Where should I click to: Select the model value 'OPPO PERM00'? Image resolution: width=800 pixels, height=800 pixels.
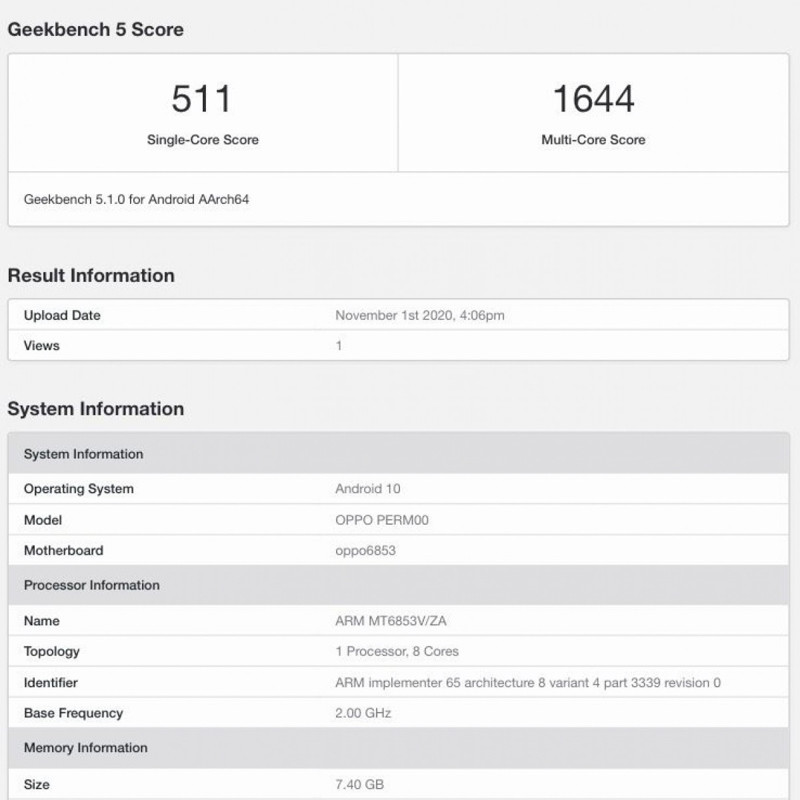pyautogui.click(x=382, y=520)
